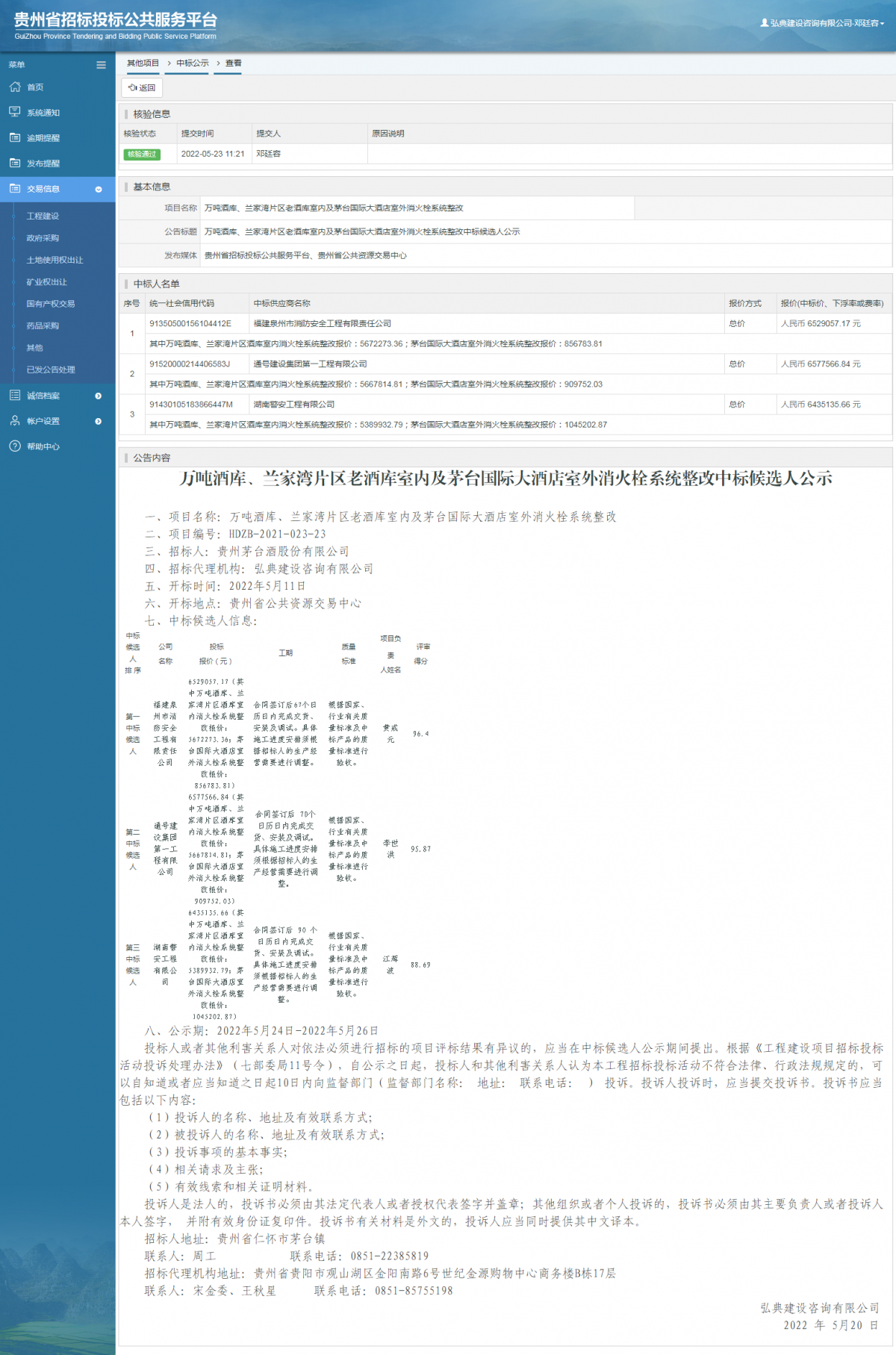Click submitter name 邓廷容 in table
The width and height of the screenshot is (896, 1355).
(x=269, y=154)
